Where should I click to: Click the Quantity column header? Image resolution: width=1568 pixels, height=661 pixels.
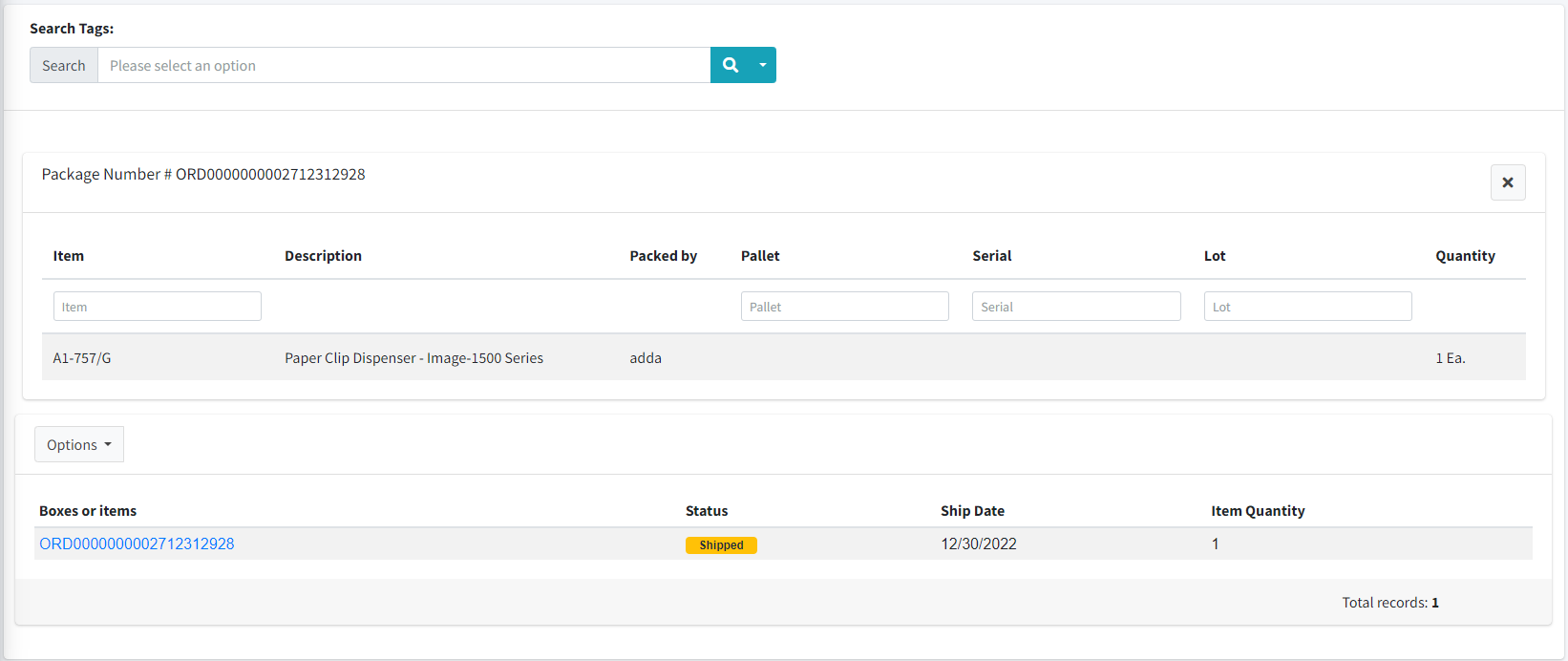(1465, 256)
